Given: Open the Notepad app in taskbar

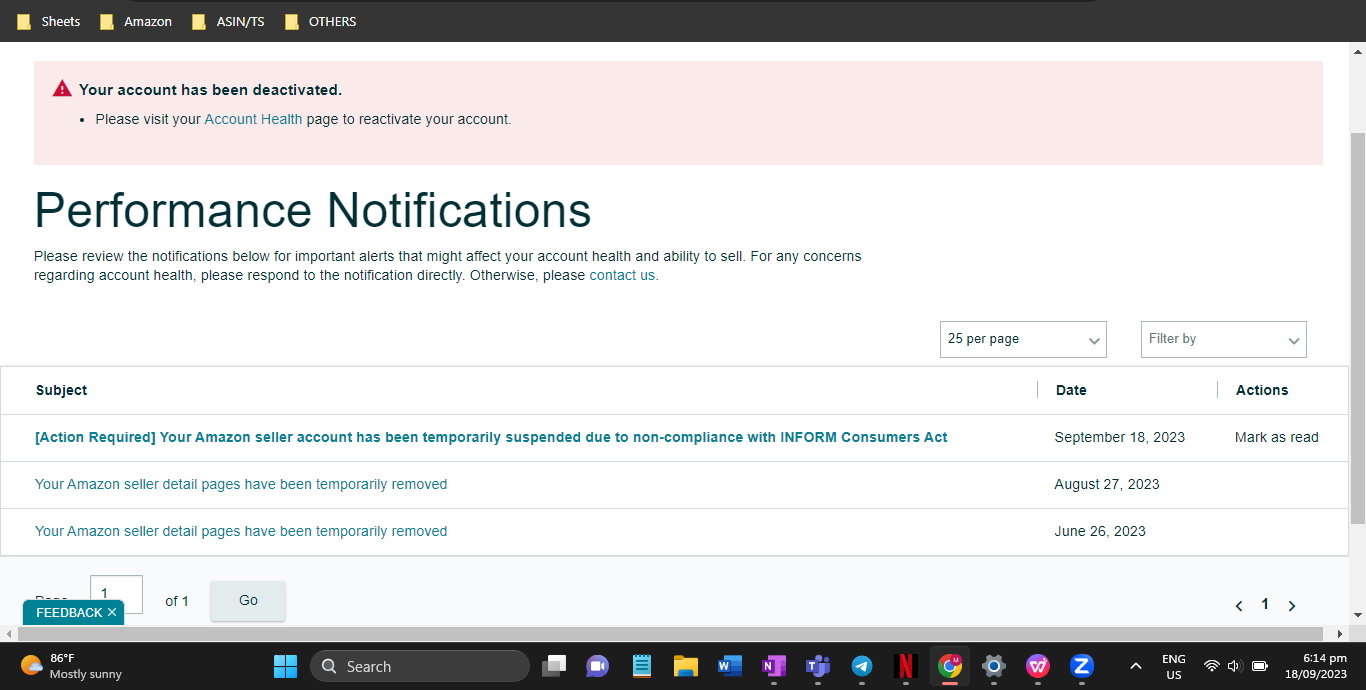Looking at the screenshot, I should [642, 666].
